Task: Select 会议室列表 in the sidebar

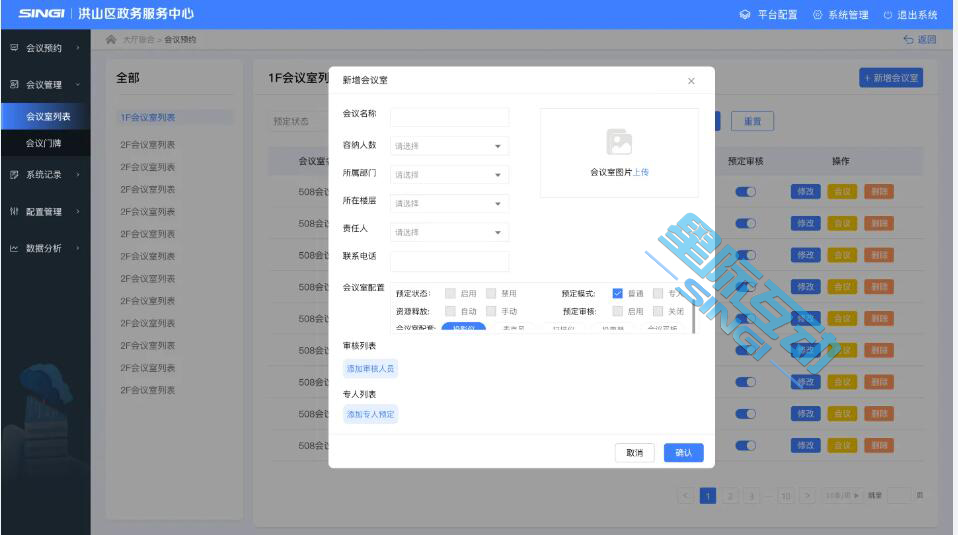Action: pos(48,116)
